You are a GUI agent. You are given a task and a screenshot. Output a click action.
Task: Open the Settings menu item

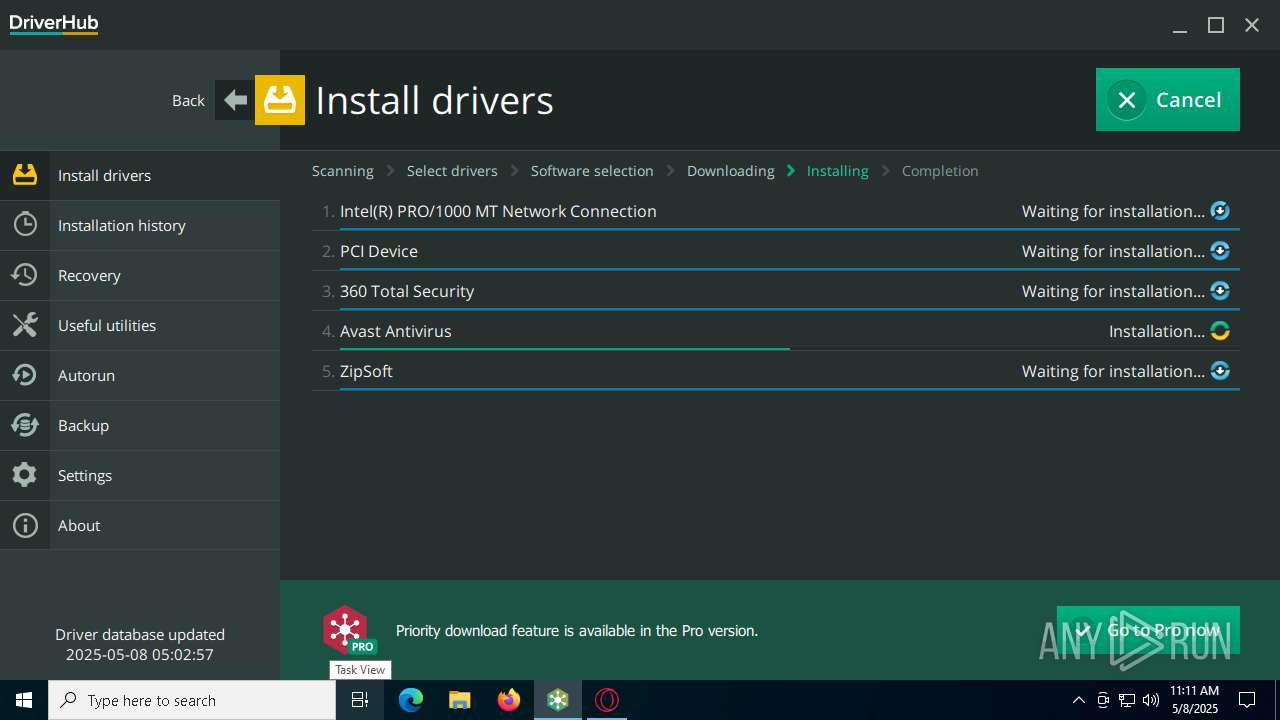[140, 475]
